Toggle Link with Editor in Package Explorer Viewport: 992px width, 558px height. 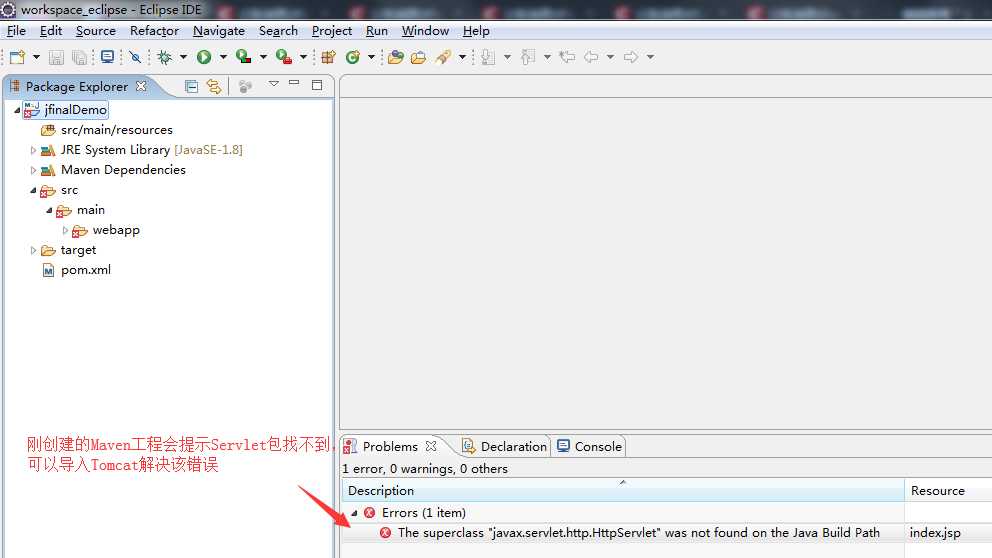pyautogui.click(x=214, y=86)
